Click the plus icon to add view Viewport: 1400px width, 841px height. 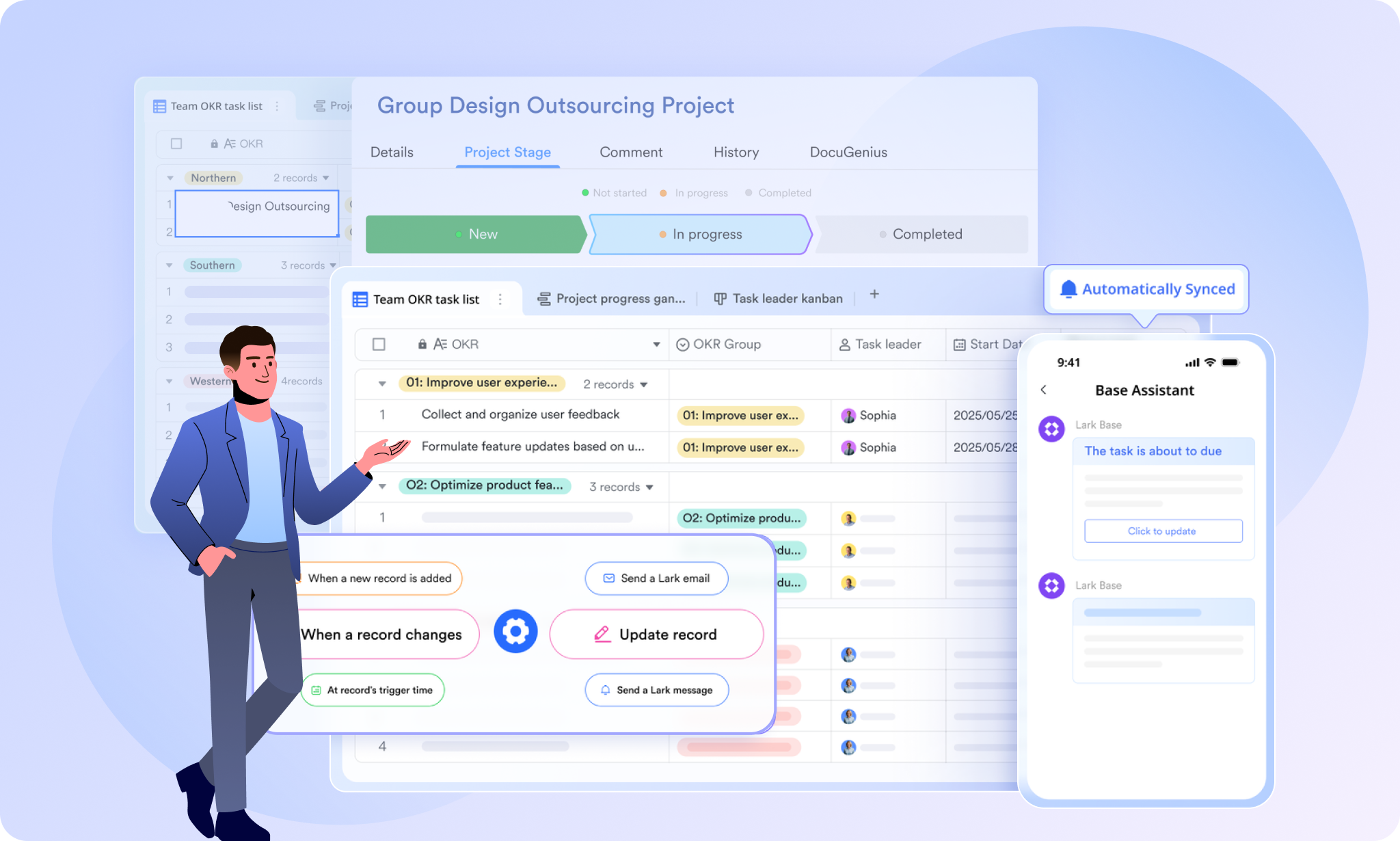874,294
